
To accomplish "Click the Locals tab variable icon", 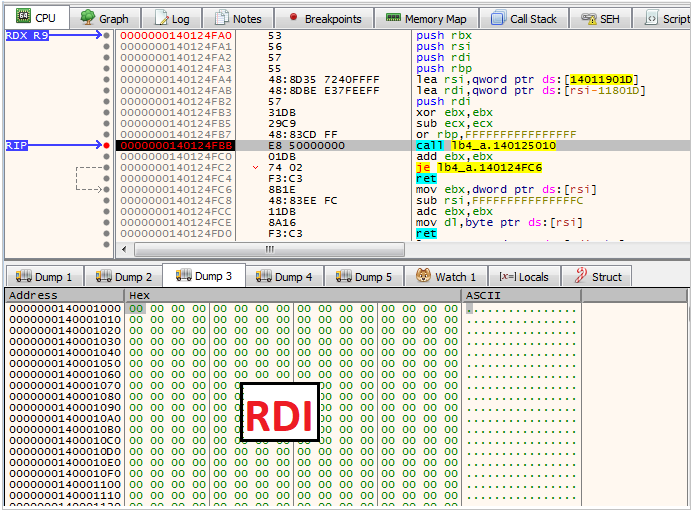I will click(x=508, y=277).
